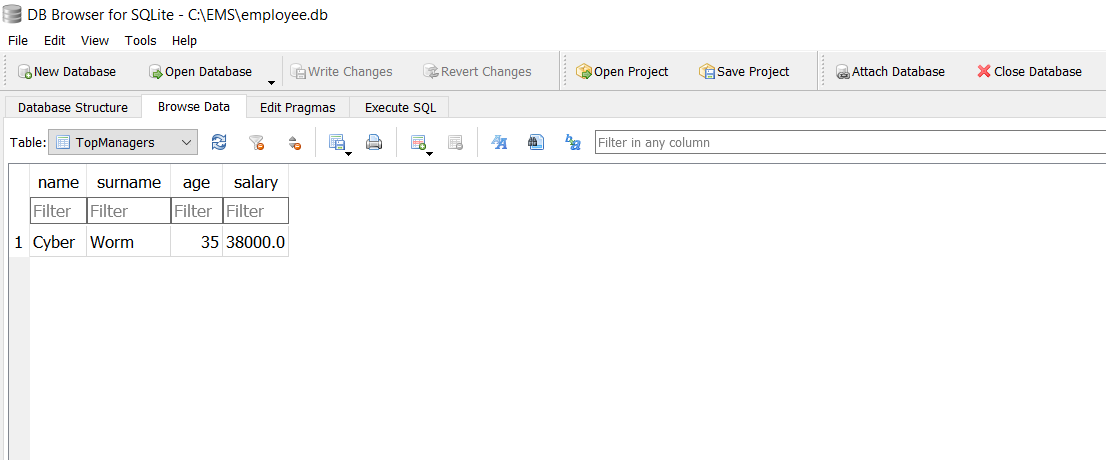The image size is (1106, 460).
Task: Expand the new record dropdown arrow
Action: [429, 153]
